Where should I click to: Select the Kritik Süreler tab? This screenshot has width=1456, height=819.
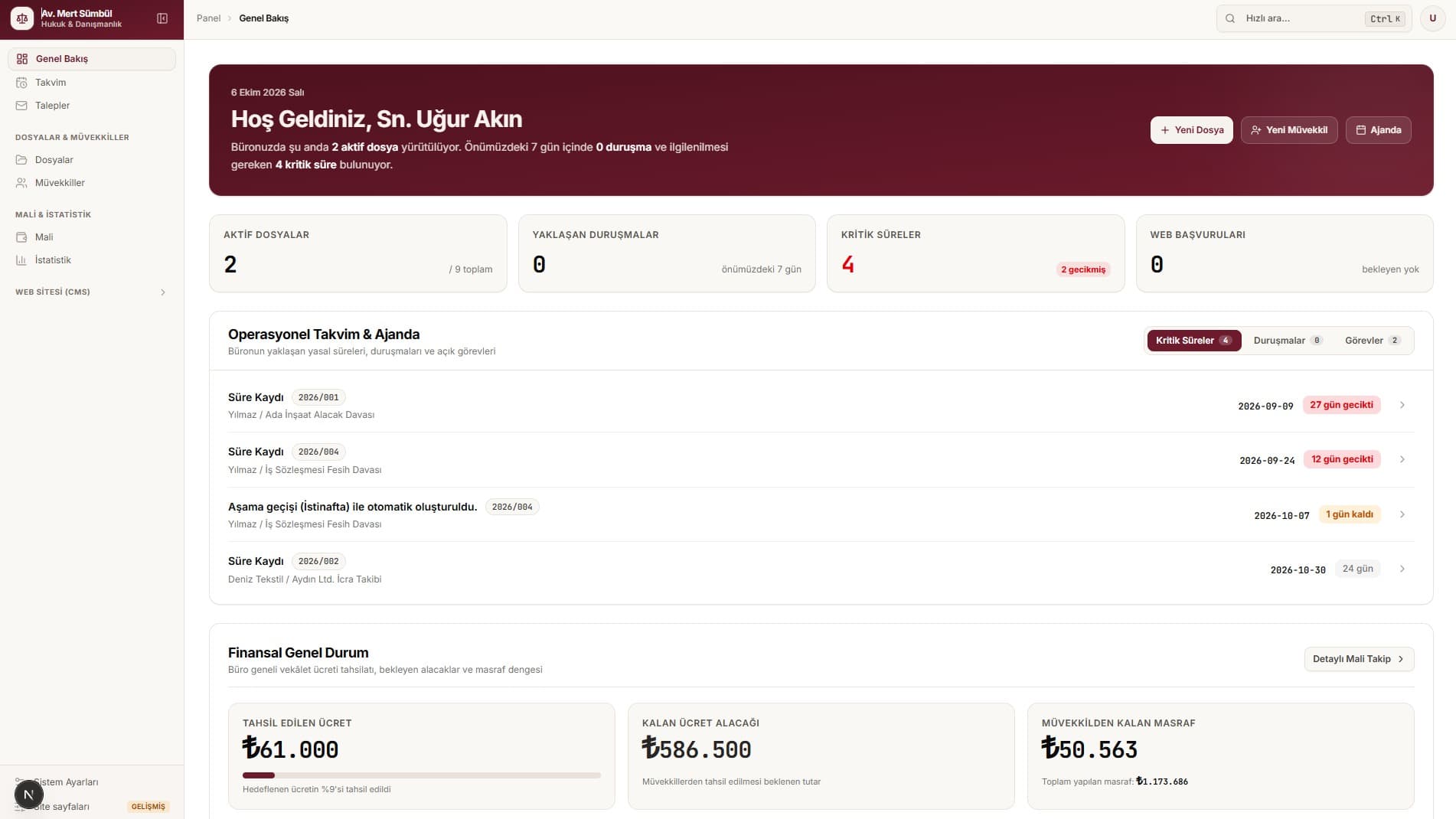coord(1193,341)
